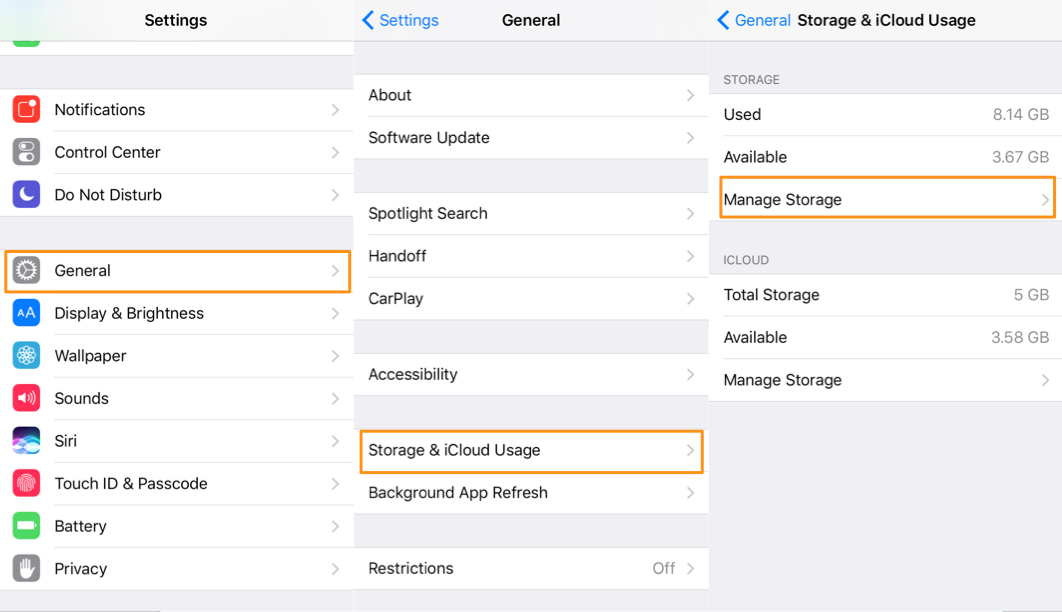This screenshot has width=1062, height=612.
Task: Go back to General from Storage screen
Action: (x=755, y=20)
